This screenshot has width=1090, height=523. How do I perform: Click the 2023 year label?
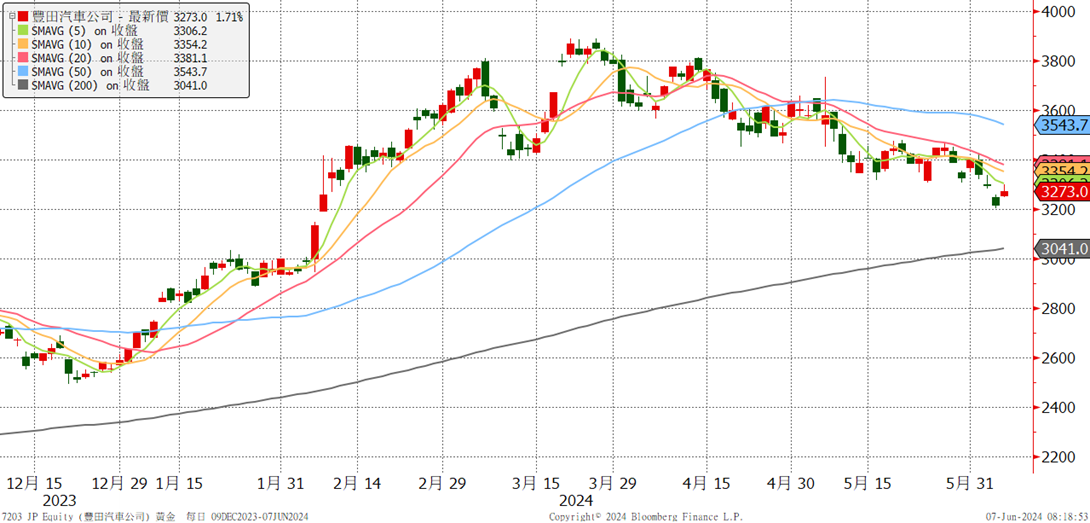click(x=61, y=501)
